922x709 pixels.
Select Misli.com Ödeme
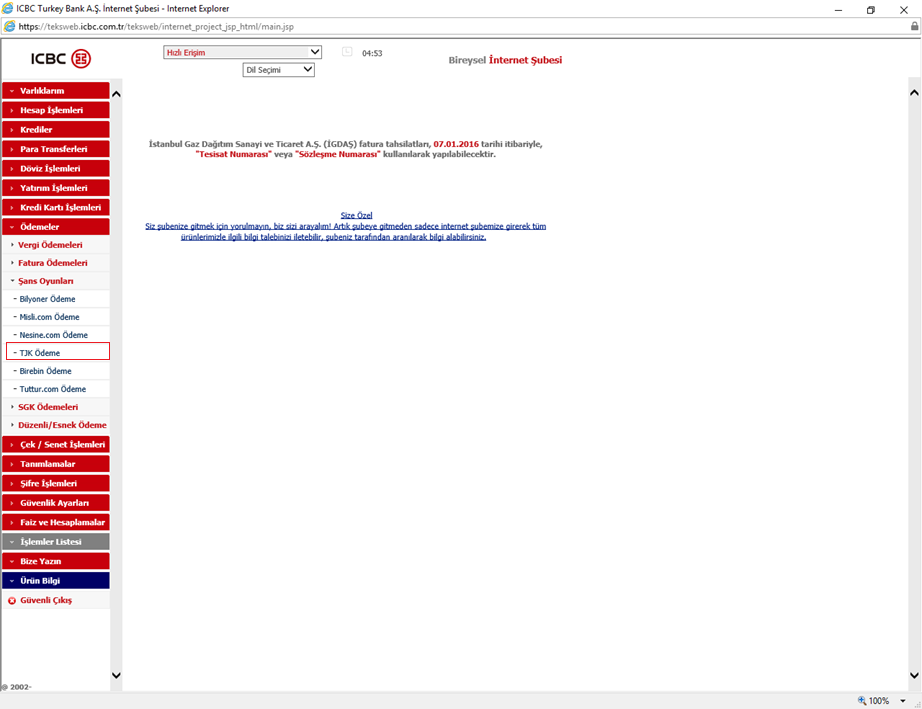click(x=58, y=317)
